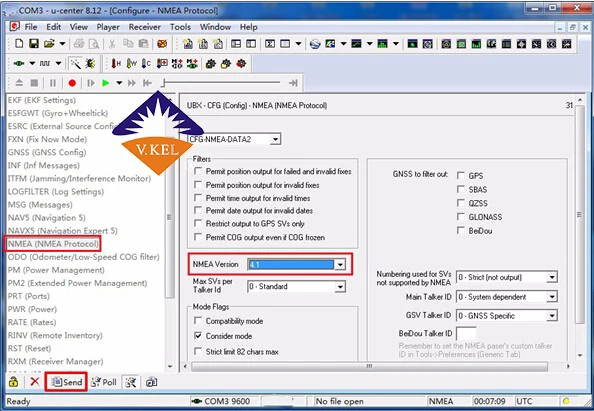Image resolution: width=594 pixels, height=411 pixels.
Task: Enable Compatibility mode checkbox
Action: (198, 321)
